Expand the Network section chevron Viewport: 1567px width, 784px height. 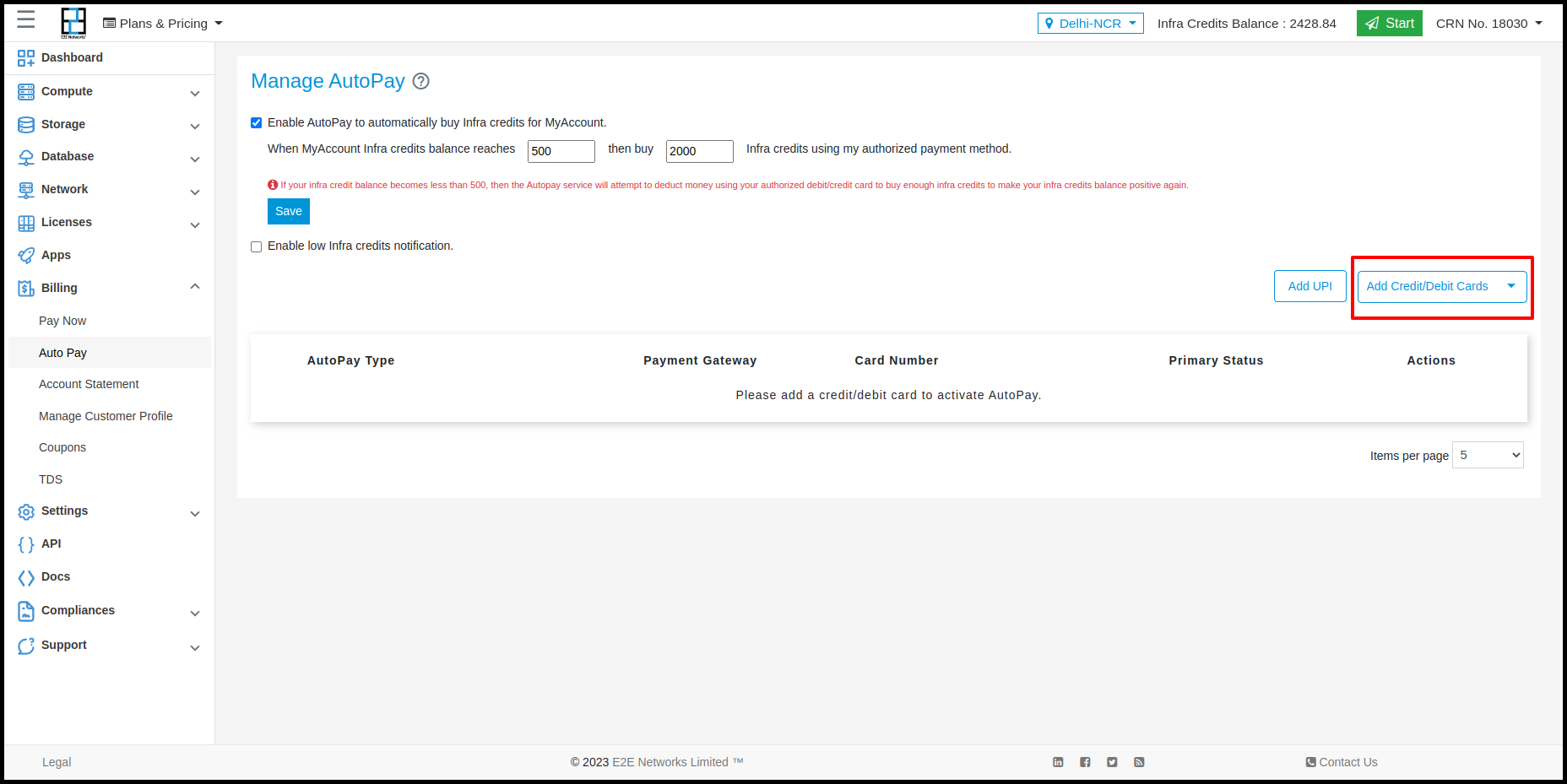(x=195, y=192)
